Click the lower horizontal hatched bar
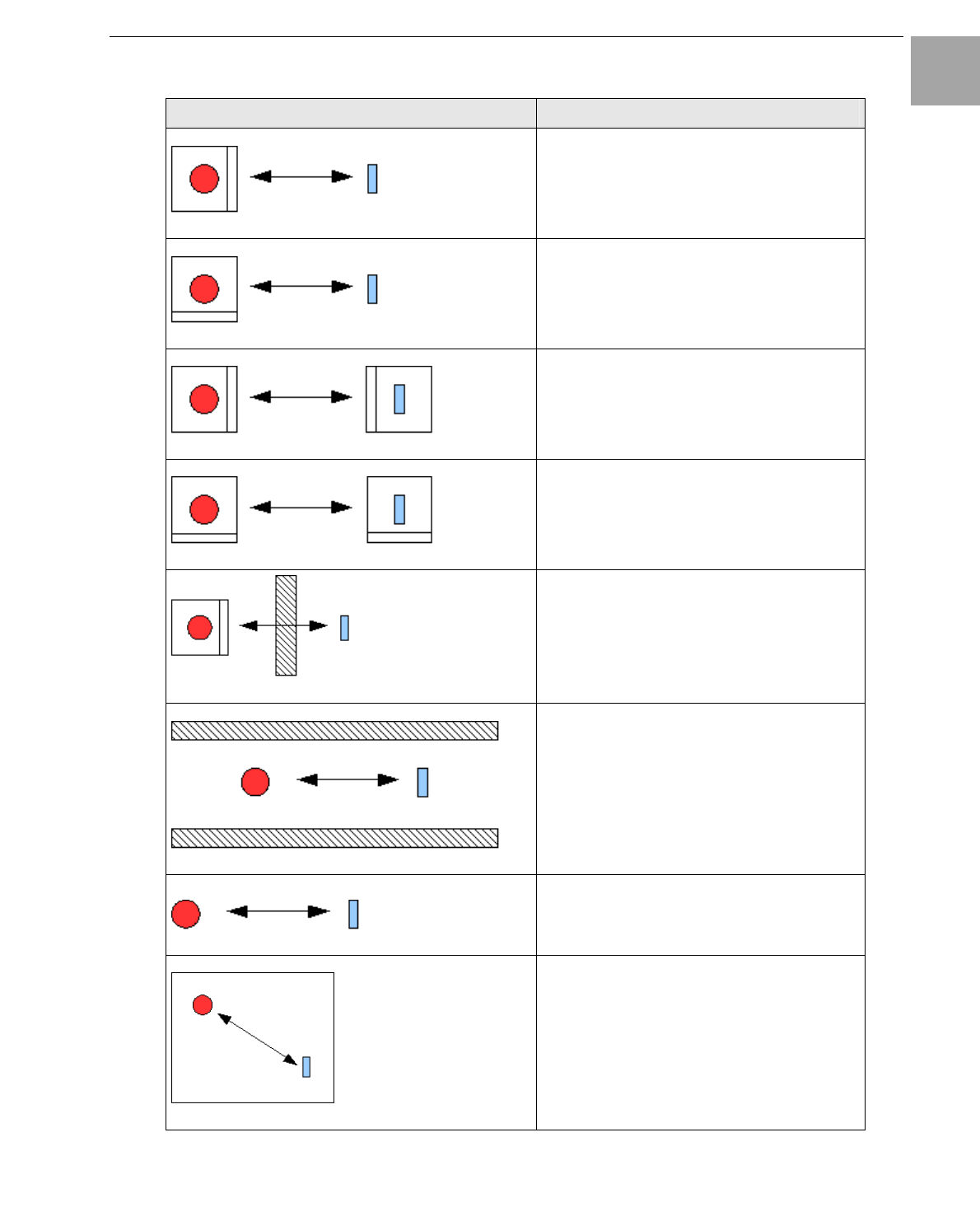Viewport: 980px width, 1226px height. (x=334, y=838)
